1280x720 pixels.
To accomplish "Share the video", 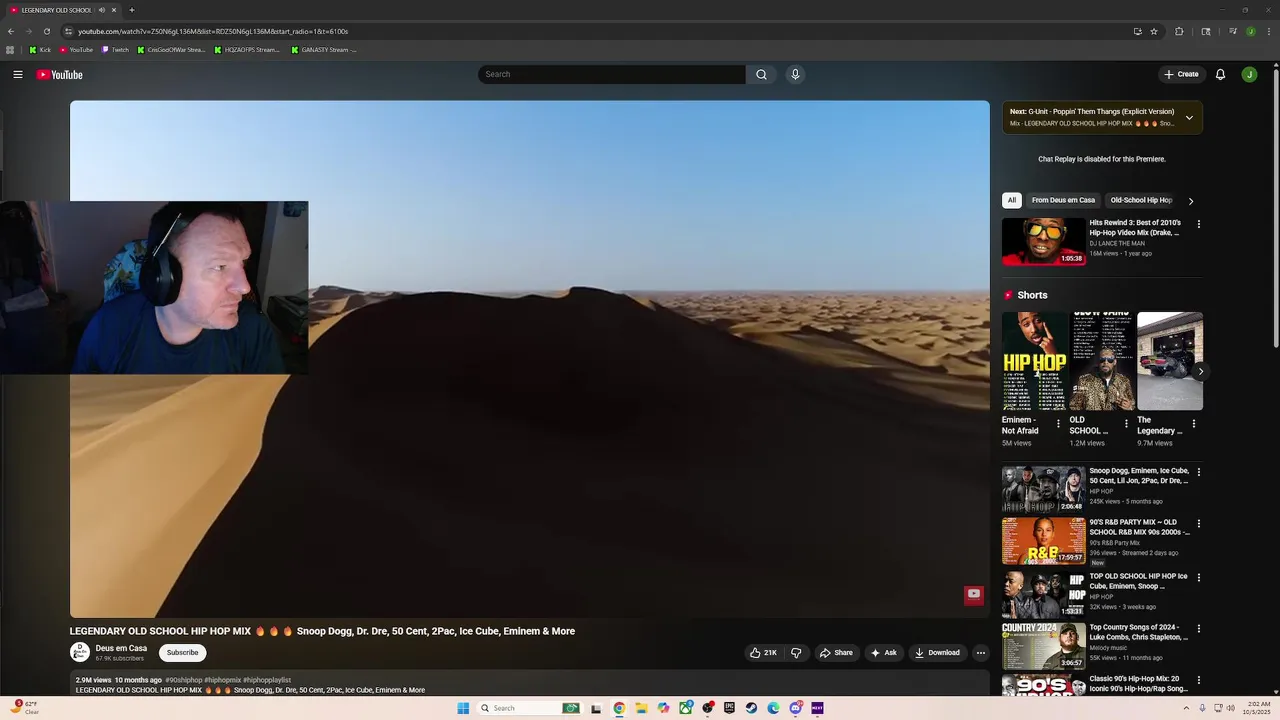I will [x=836, y=653].
